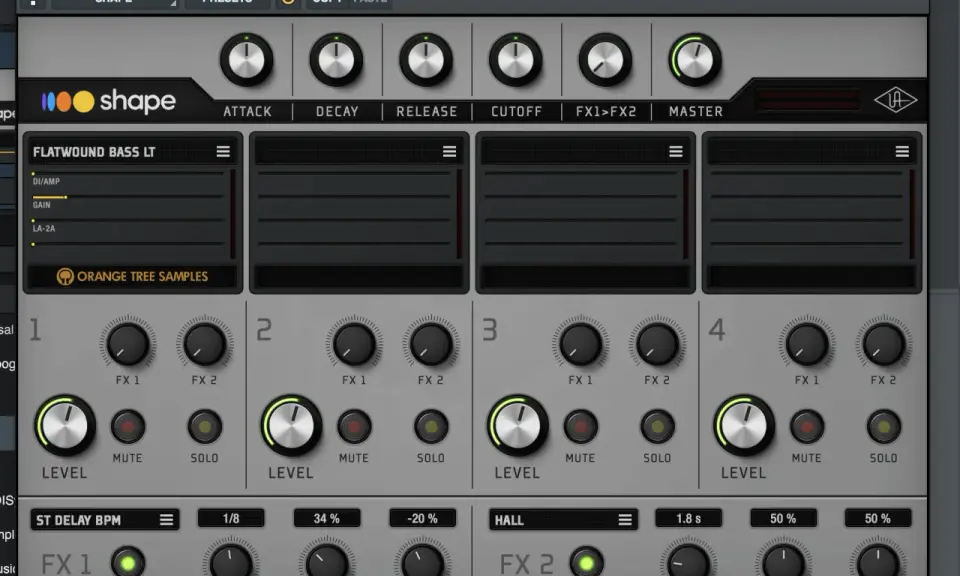Click the FX1>FX2 routing knob
The width and height of the screenshot is (960, 576).
coord(605,60)
